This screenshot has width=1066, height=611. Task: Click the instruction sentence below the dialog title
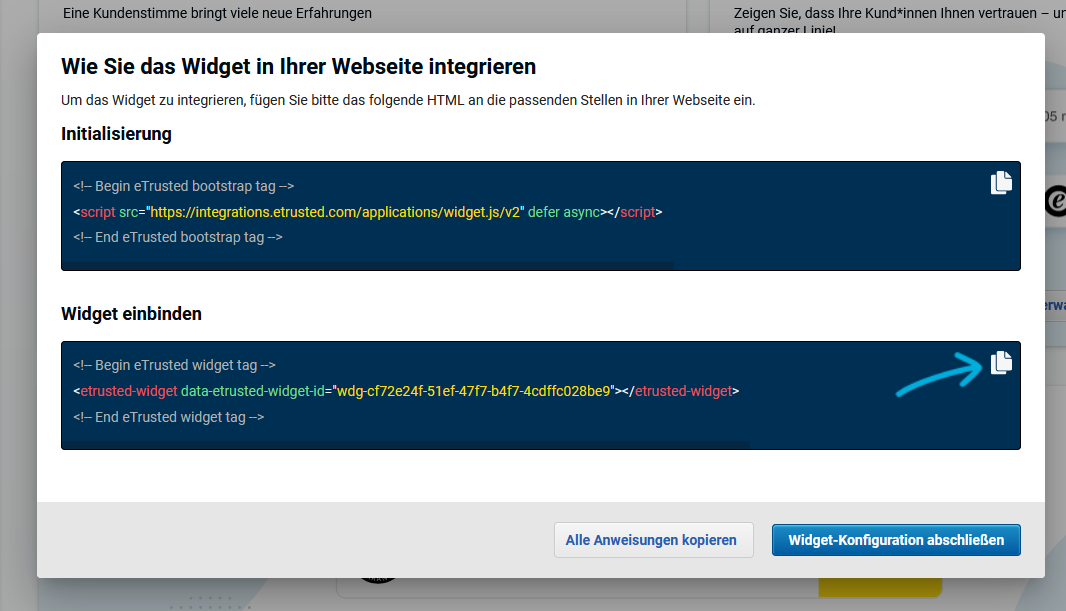[x=408, y=101]
